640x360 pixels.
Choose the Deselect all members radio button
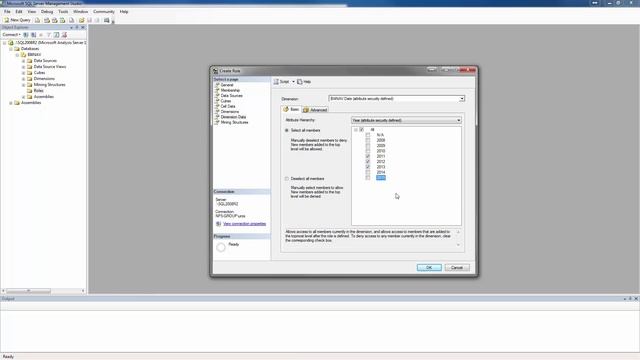pyautogui.click(x=287, y=179)
